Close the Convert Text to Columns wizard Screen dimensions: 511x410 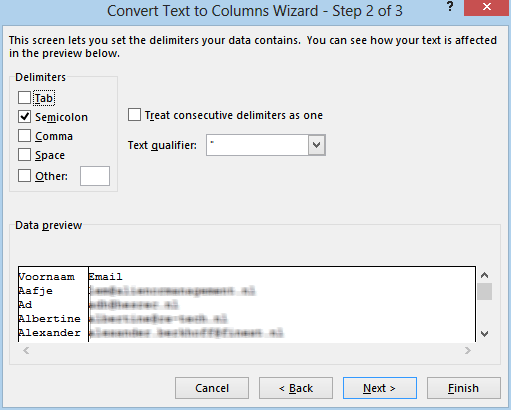487,7
